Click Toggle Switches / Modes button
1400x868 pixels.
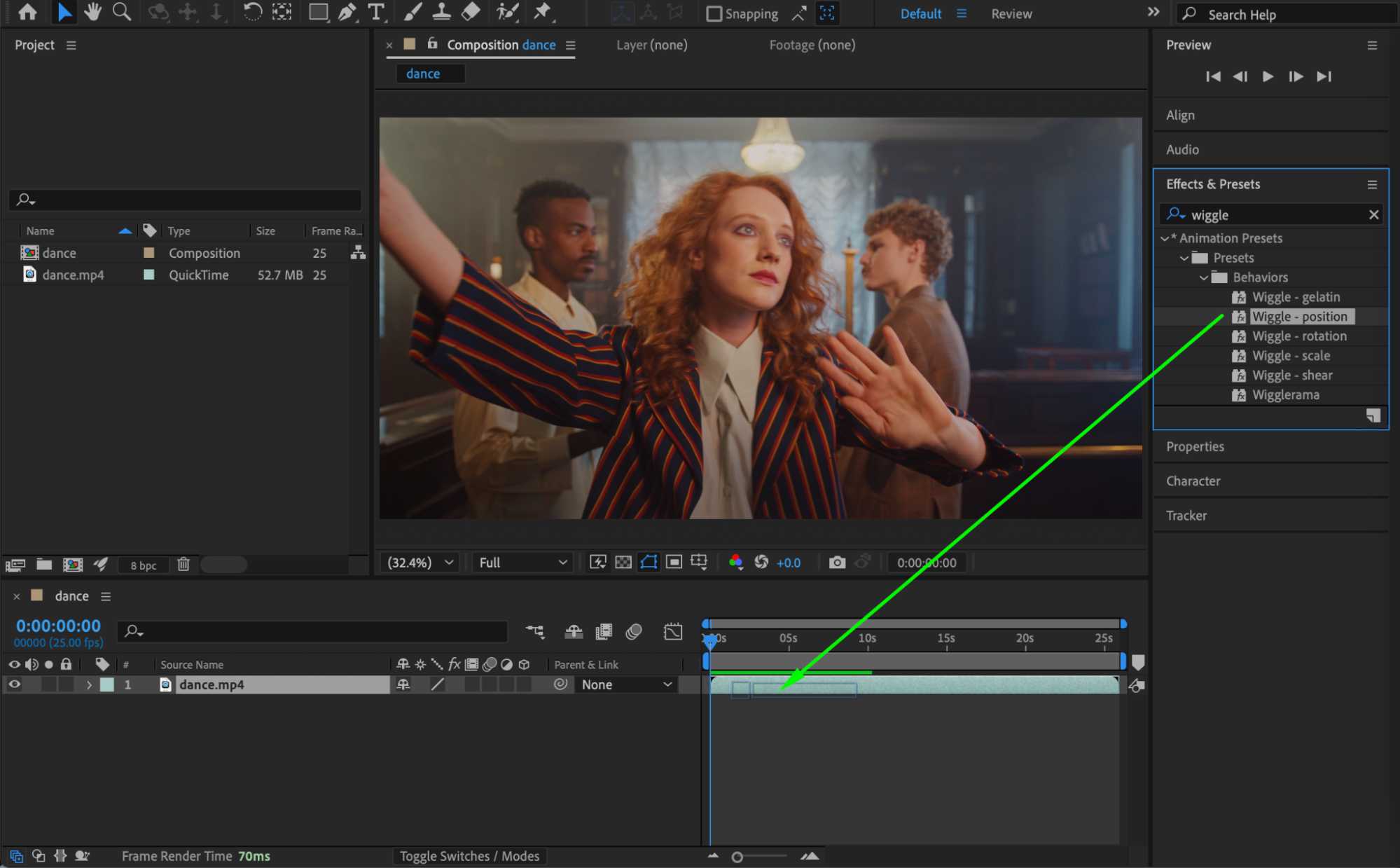[469, 856]
